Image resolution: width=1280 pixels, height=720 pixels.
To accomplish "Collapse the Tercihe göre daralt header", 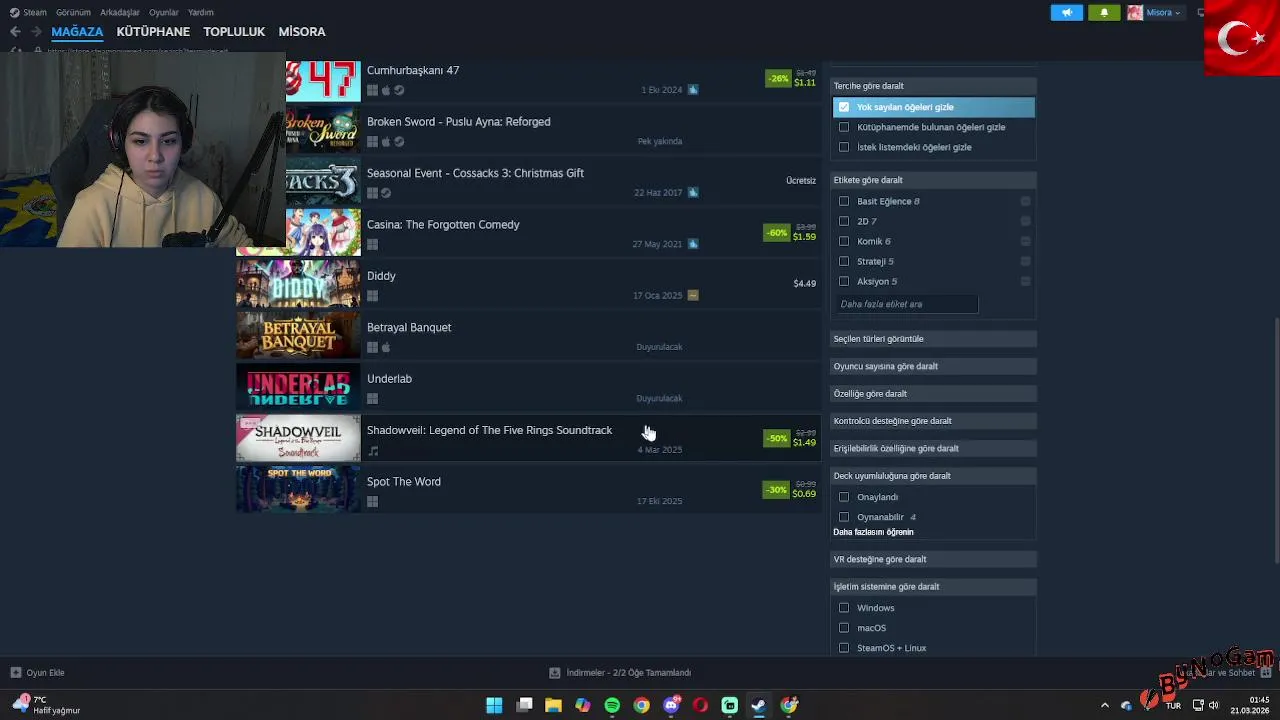I will click(933, 86).
